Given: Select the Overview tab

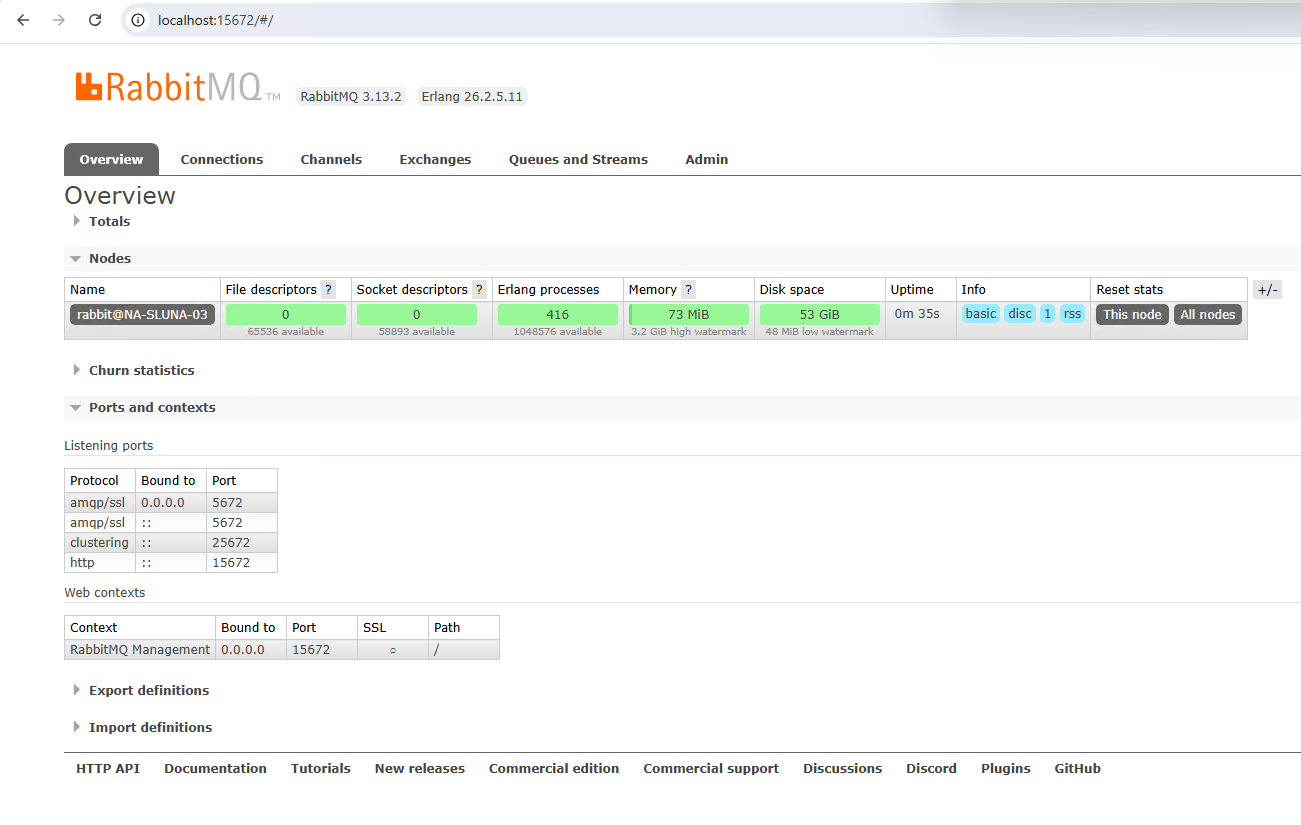Looking at the screenshot, I should point(111,159).
